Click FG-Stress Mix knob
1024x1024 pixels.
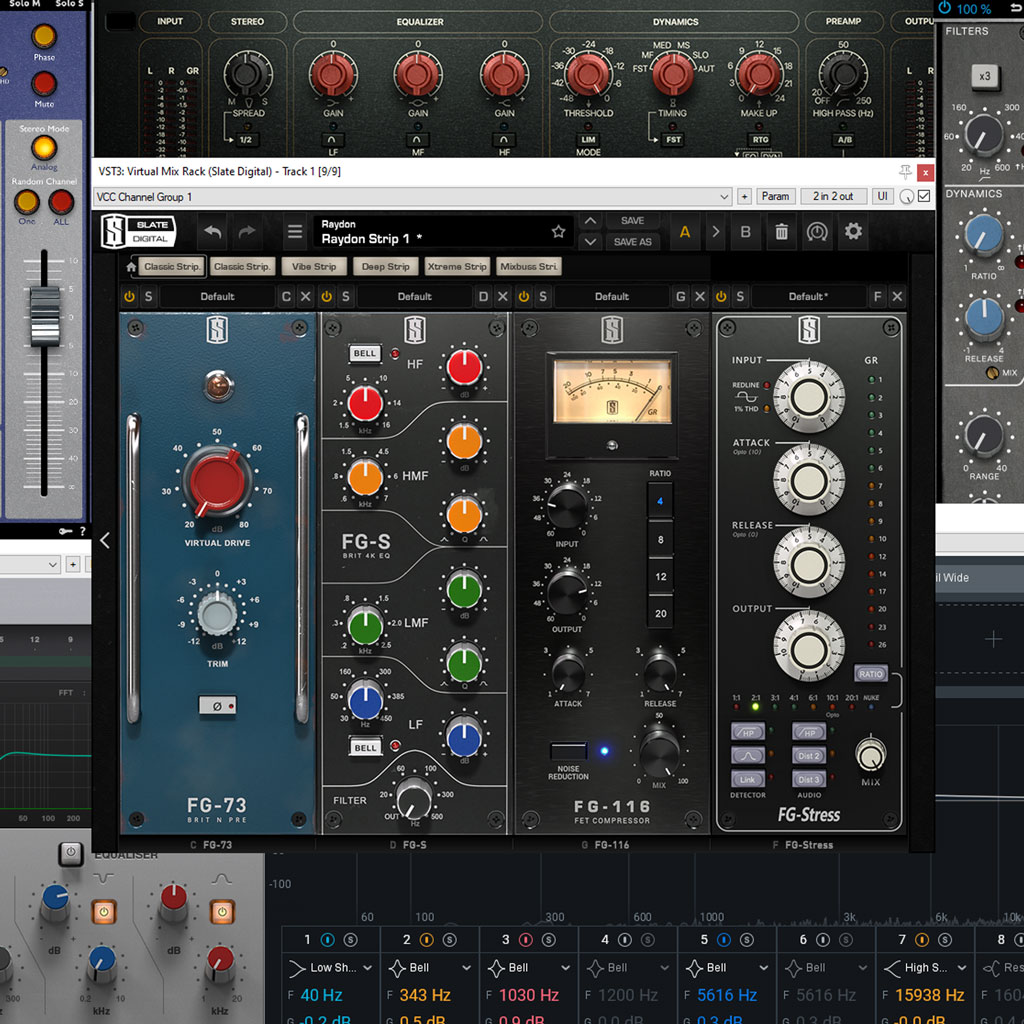click(871, 755)
